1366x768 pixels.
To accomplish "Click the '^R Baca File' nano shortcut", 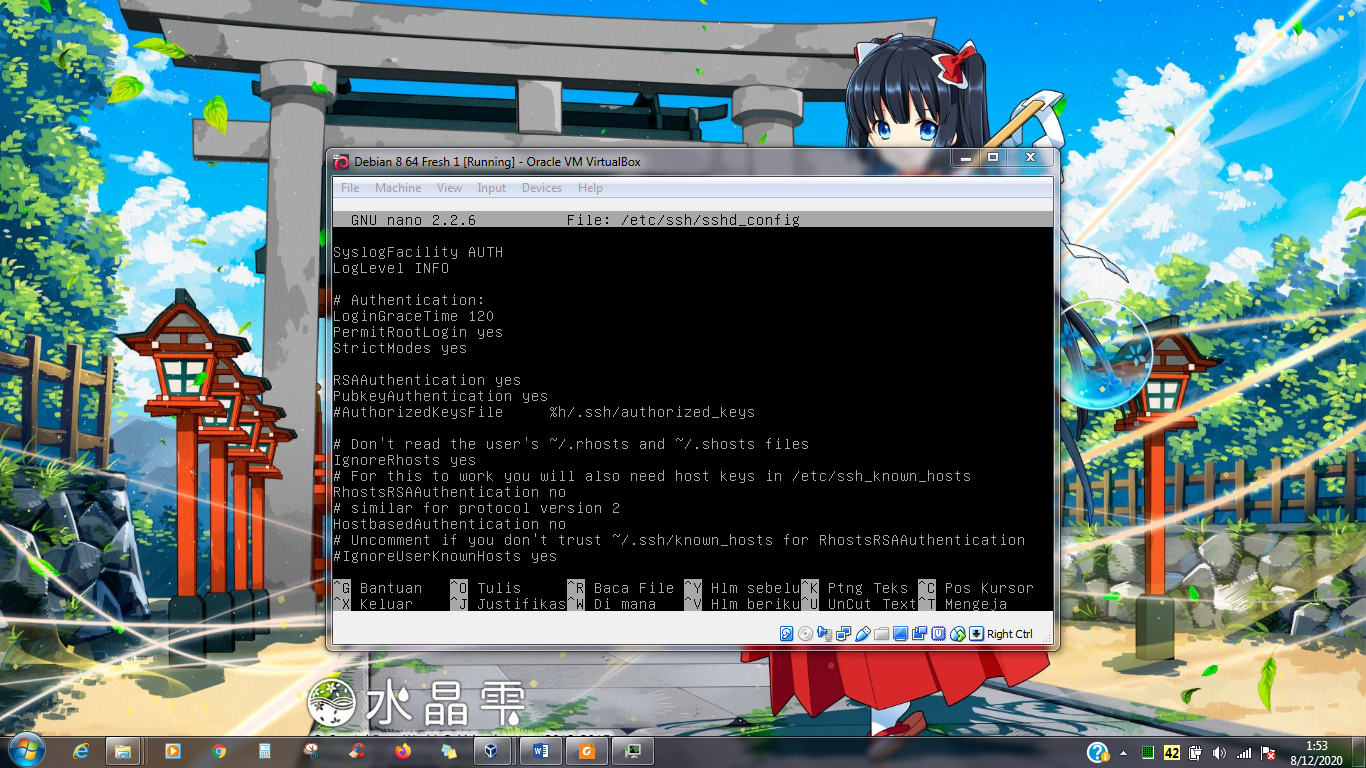I will (x=620, y=588).
